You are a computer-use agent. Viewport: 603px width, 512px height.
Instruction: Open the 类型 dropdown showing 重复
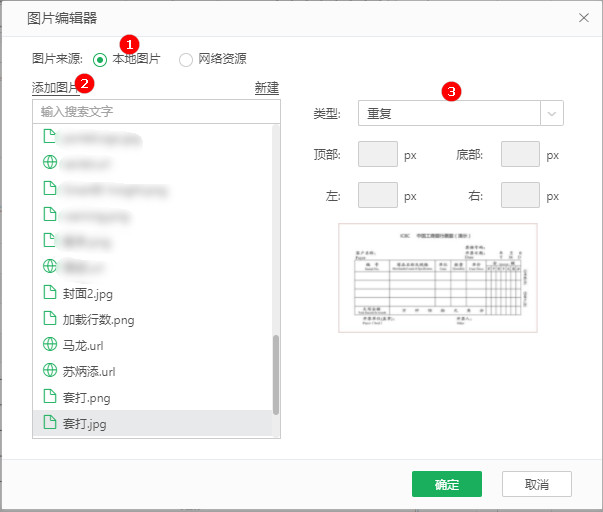pyautogui.click(x=460, y=113)
